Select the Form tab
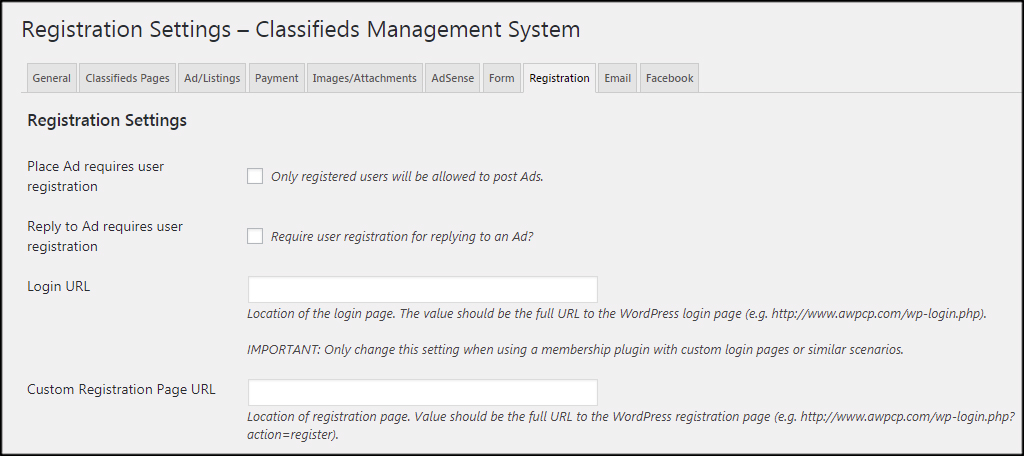 point(502,78)
